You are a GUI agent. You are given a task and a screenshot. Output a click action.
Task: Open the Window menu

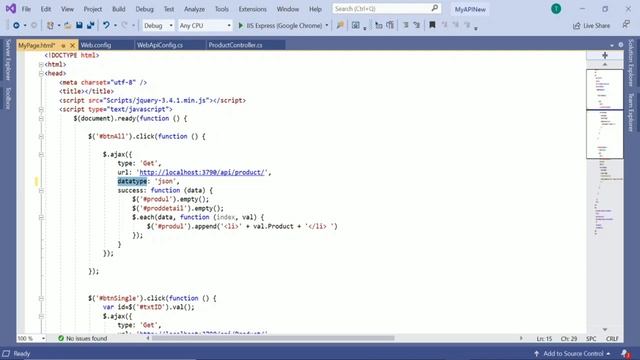click(x=288, y=9)
